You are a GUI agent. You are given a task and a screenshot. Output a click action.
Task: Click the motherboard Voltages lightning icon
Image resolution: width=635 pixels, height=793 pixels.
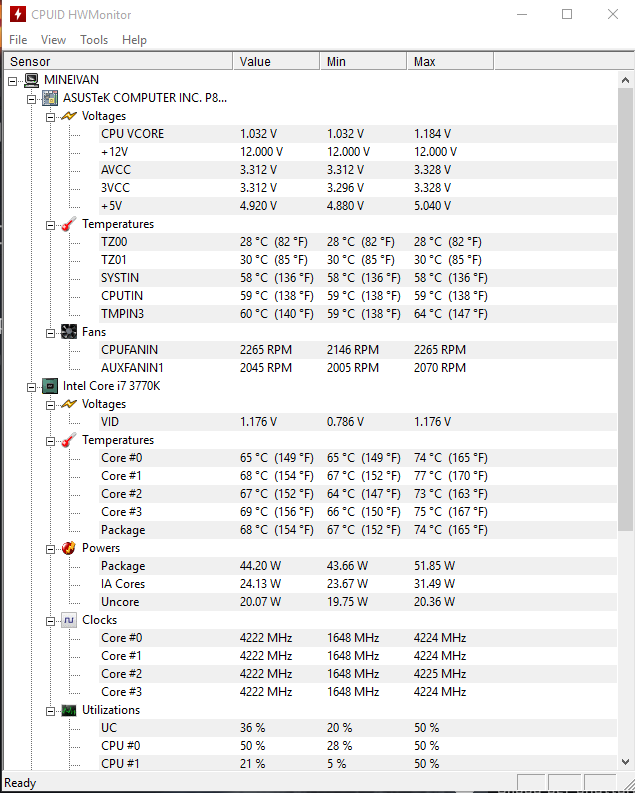pos(69,116)
